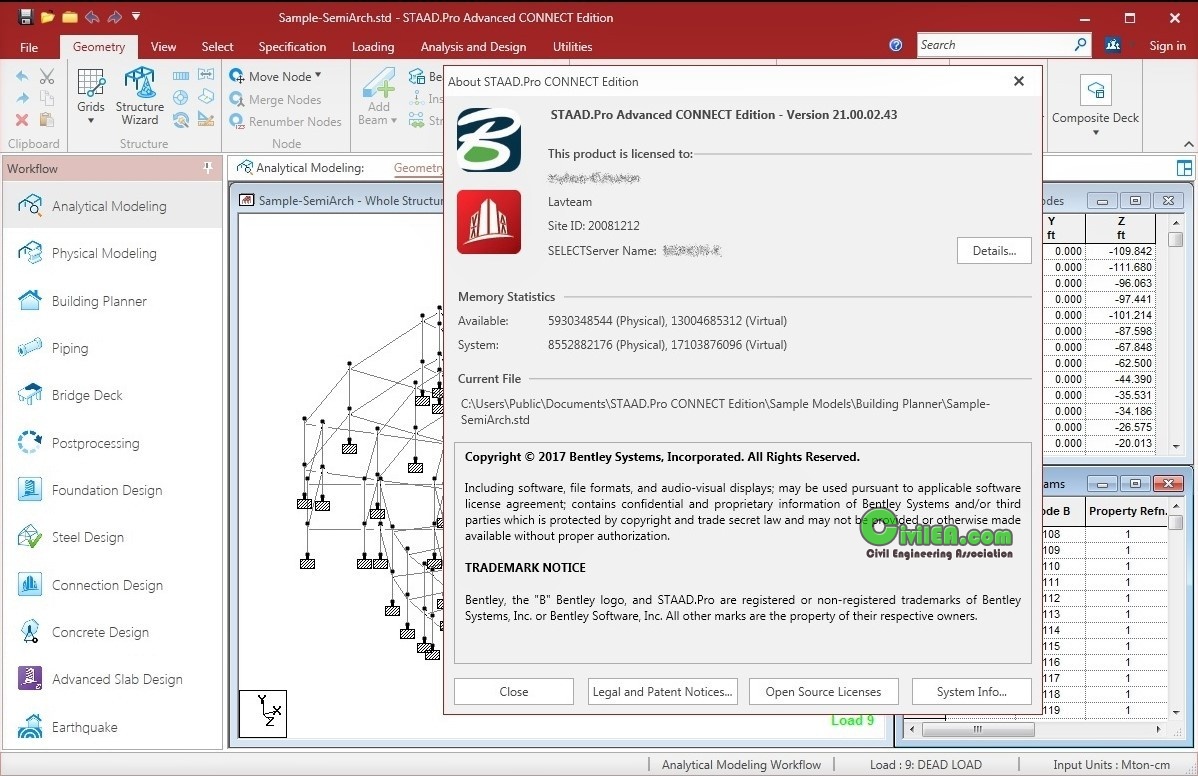
Task: Click the Composite Deck icon
Action: (1095, 90)
